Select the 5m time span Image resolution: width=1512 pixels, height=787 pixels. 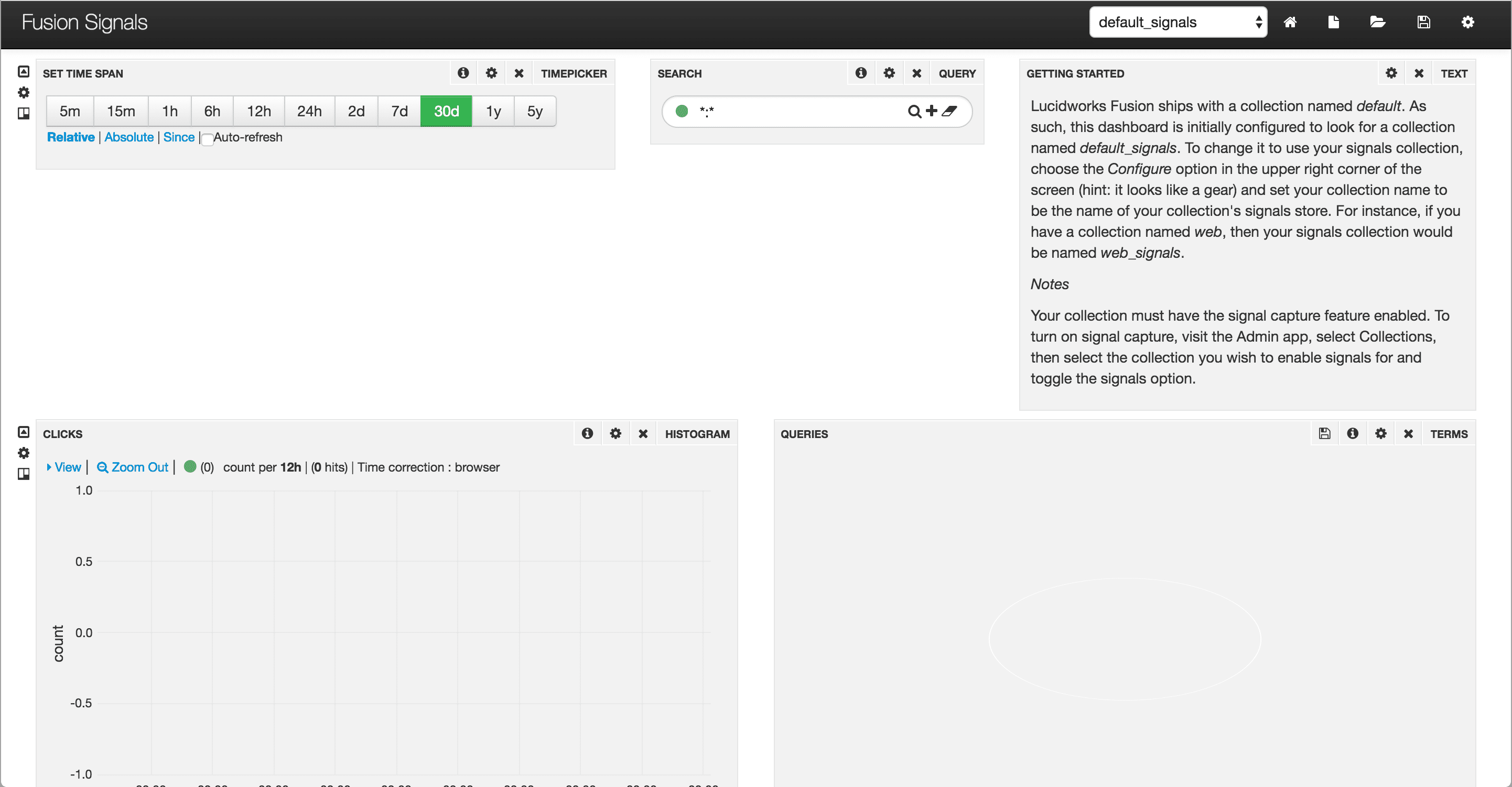tap(70, 111)
